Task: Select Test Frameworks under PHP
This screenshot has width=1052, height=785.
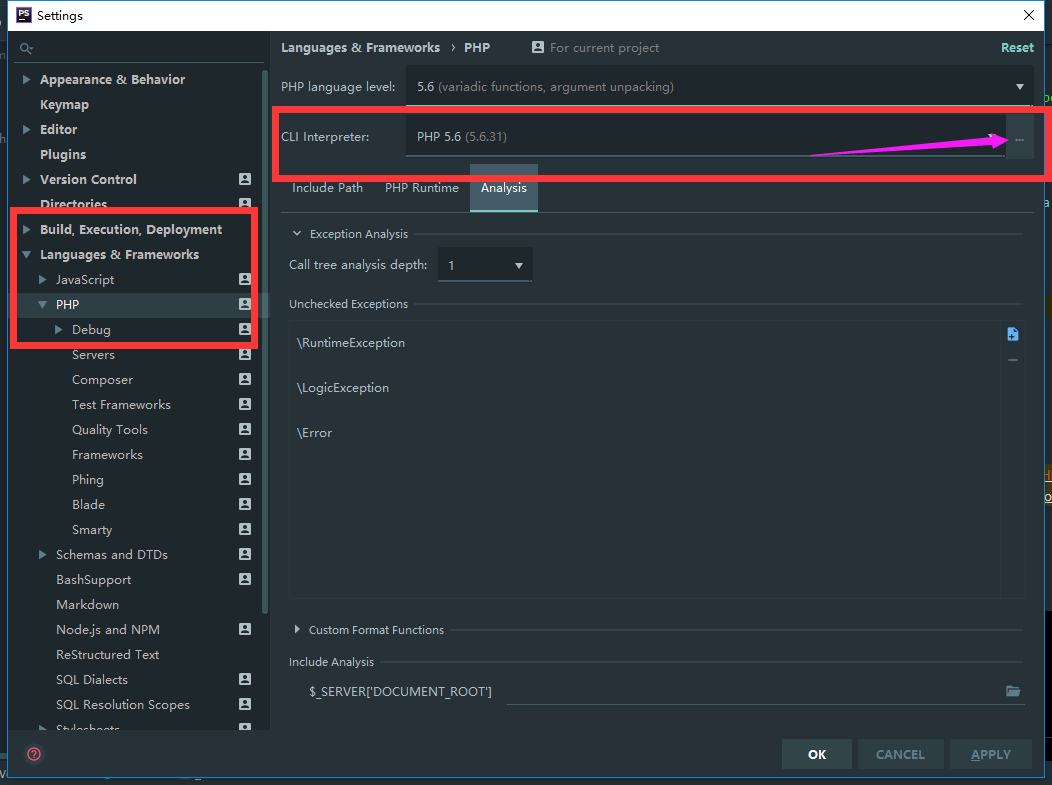Action: click(121, 405)
